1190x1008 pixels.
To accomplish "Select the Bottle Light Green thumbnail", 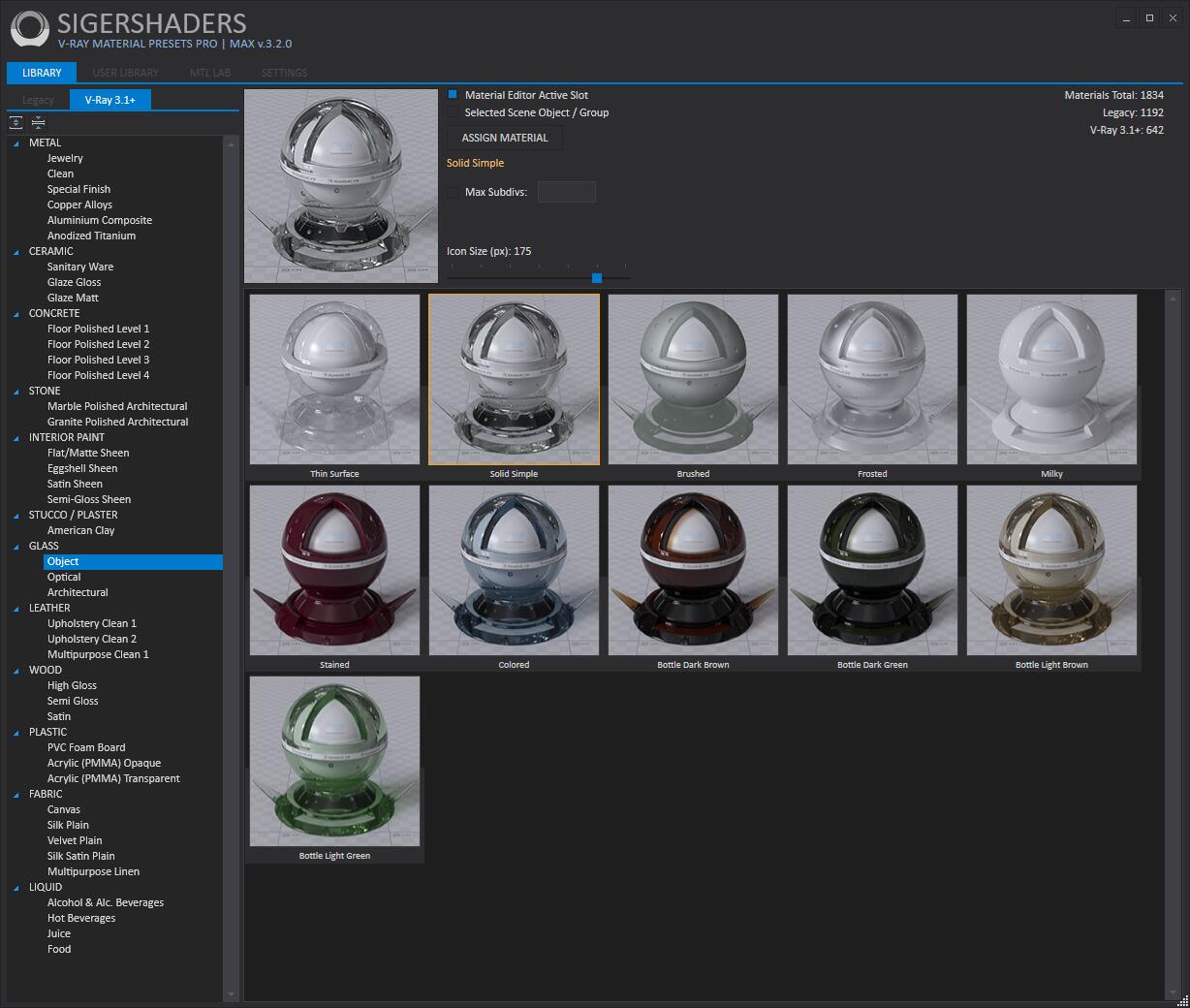I will point(334,761).
